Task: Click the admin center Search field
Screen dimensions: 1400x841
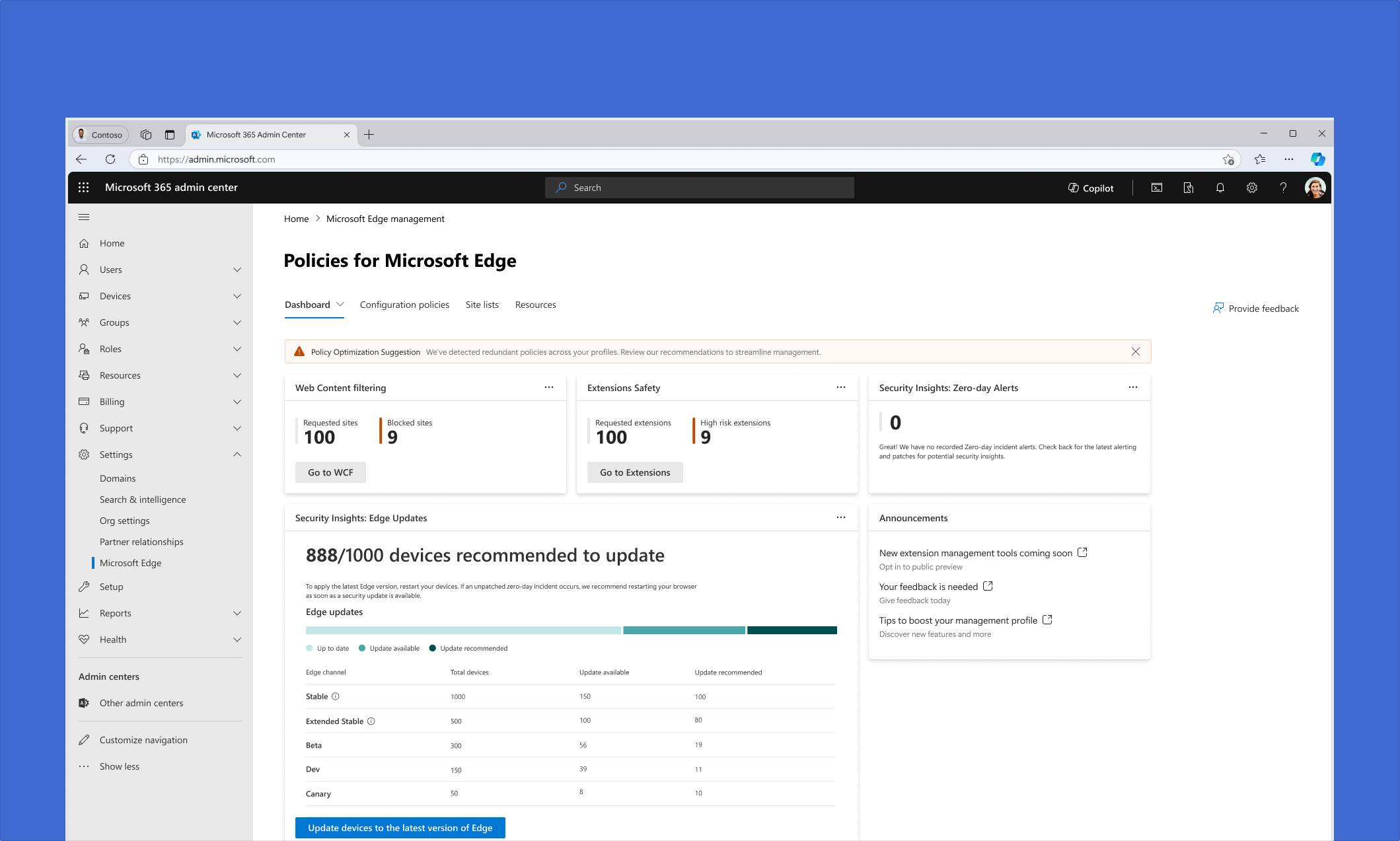Action: point(700,188)
